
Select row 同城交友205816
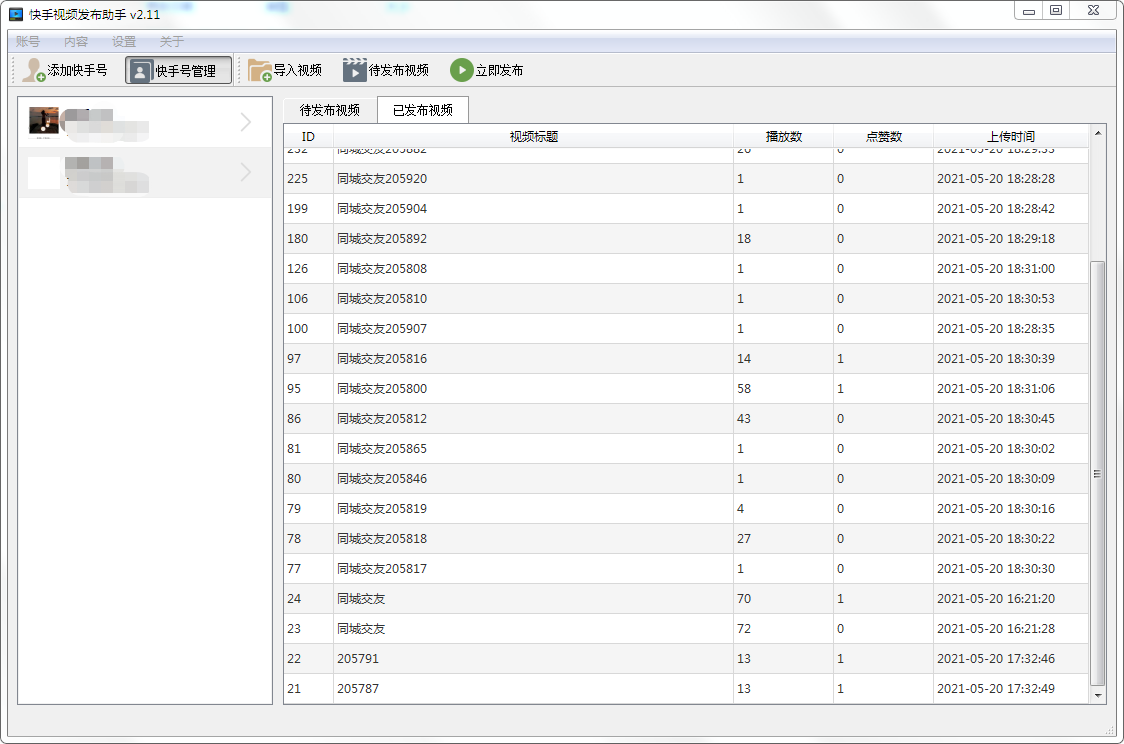[686, 358]
